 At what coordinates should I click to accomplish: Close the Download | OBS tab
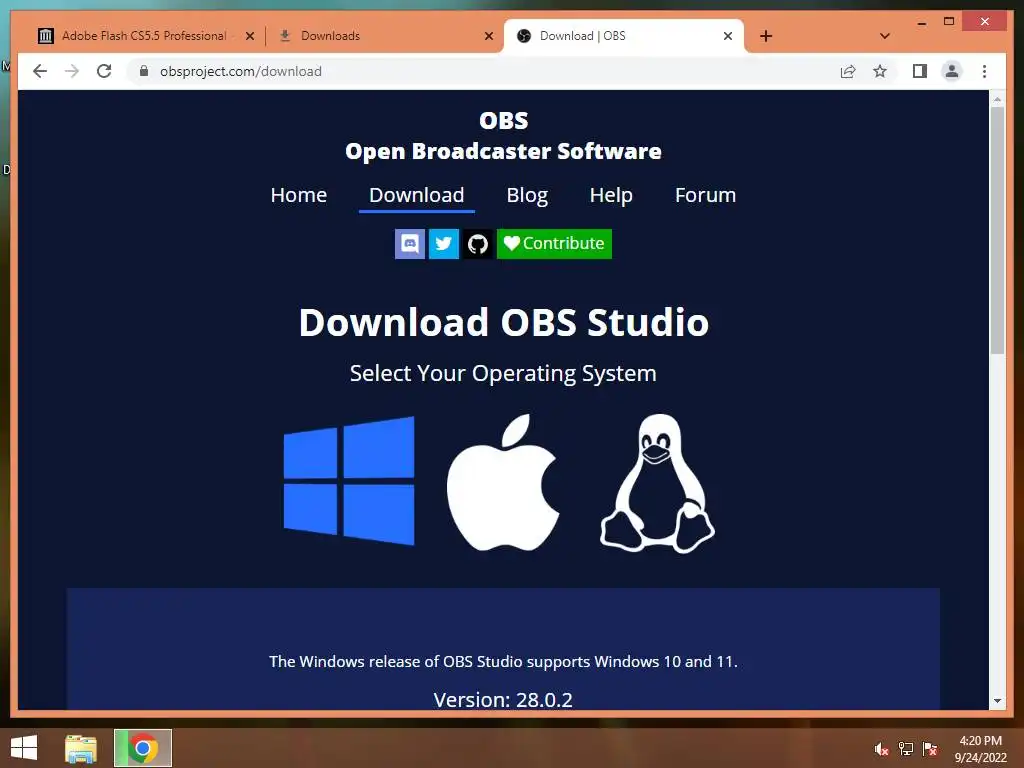[x=728, y=37]
